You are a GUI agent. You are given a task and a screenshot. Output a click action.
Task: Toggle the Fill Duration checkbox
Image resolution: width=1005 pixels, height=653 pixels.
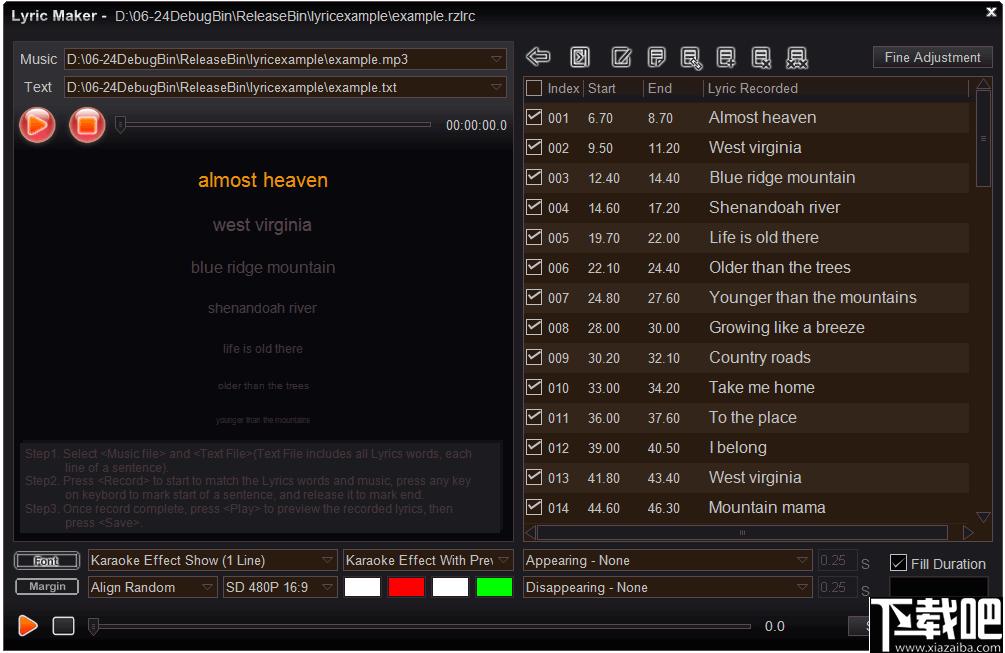coord(898,563)
